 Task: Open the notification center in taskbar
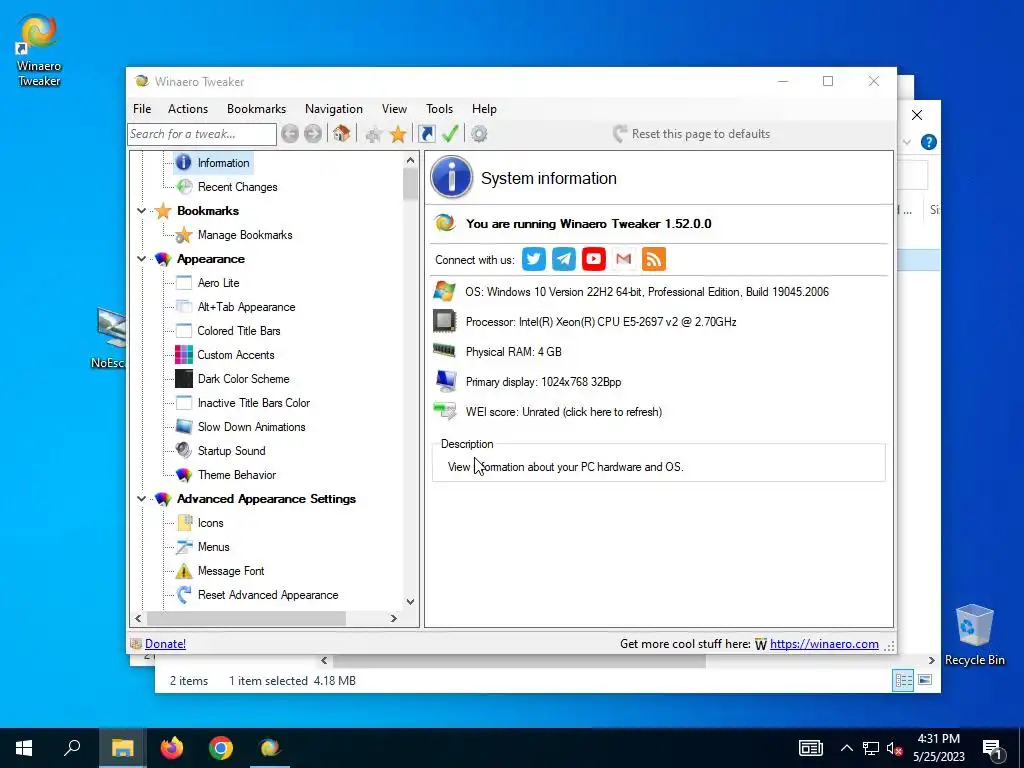993,748
